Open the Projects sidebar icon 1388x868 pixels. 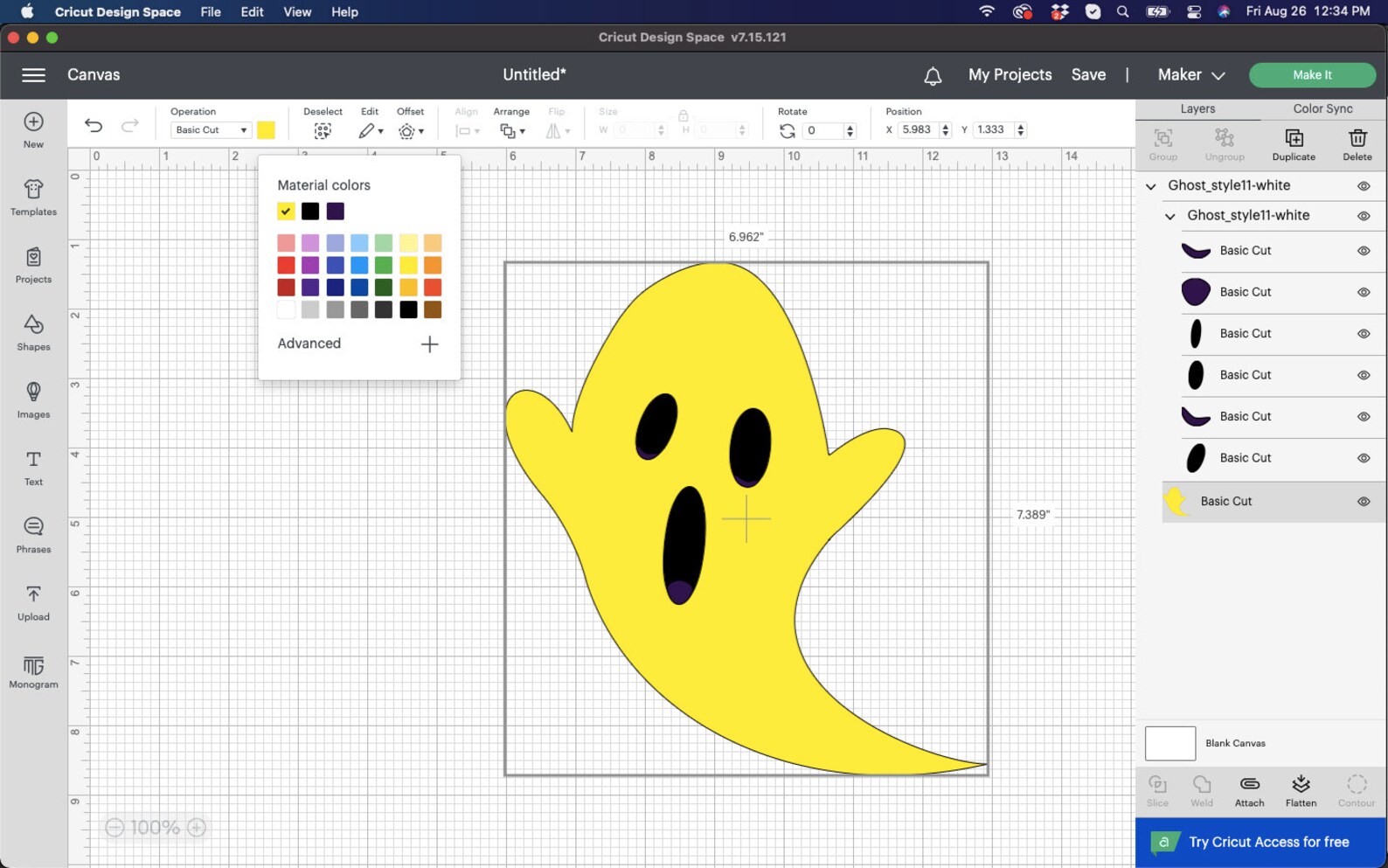33,257
